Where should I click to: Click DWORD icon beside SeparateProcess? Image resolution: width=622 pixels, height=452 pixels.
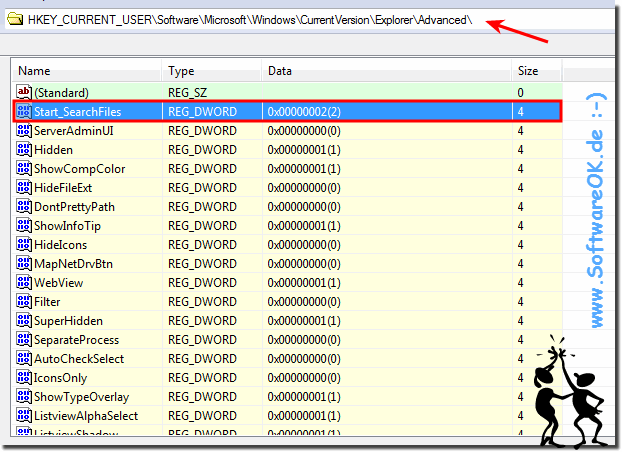click(24, 340)
